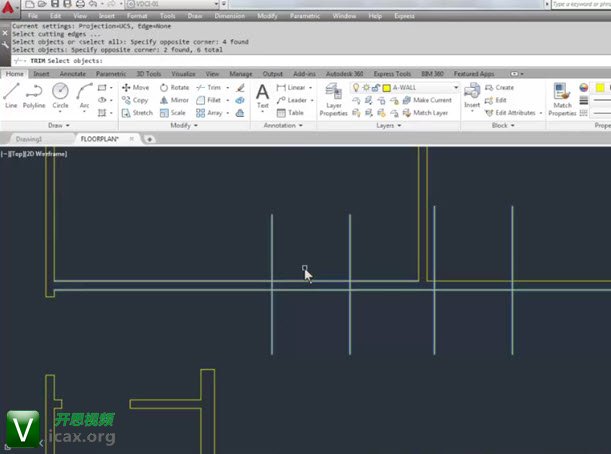The width and height of the screenshot is (611, 454).
Task: Click the Plot printer icon
Action: 80,4
